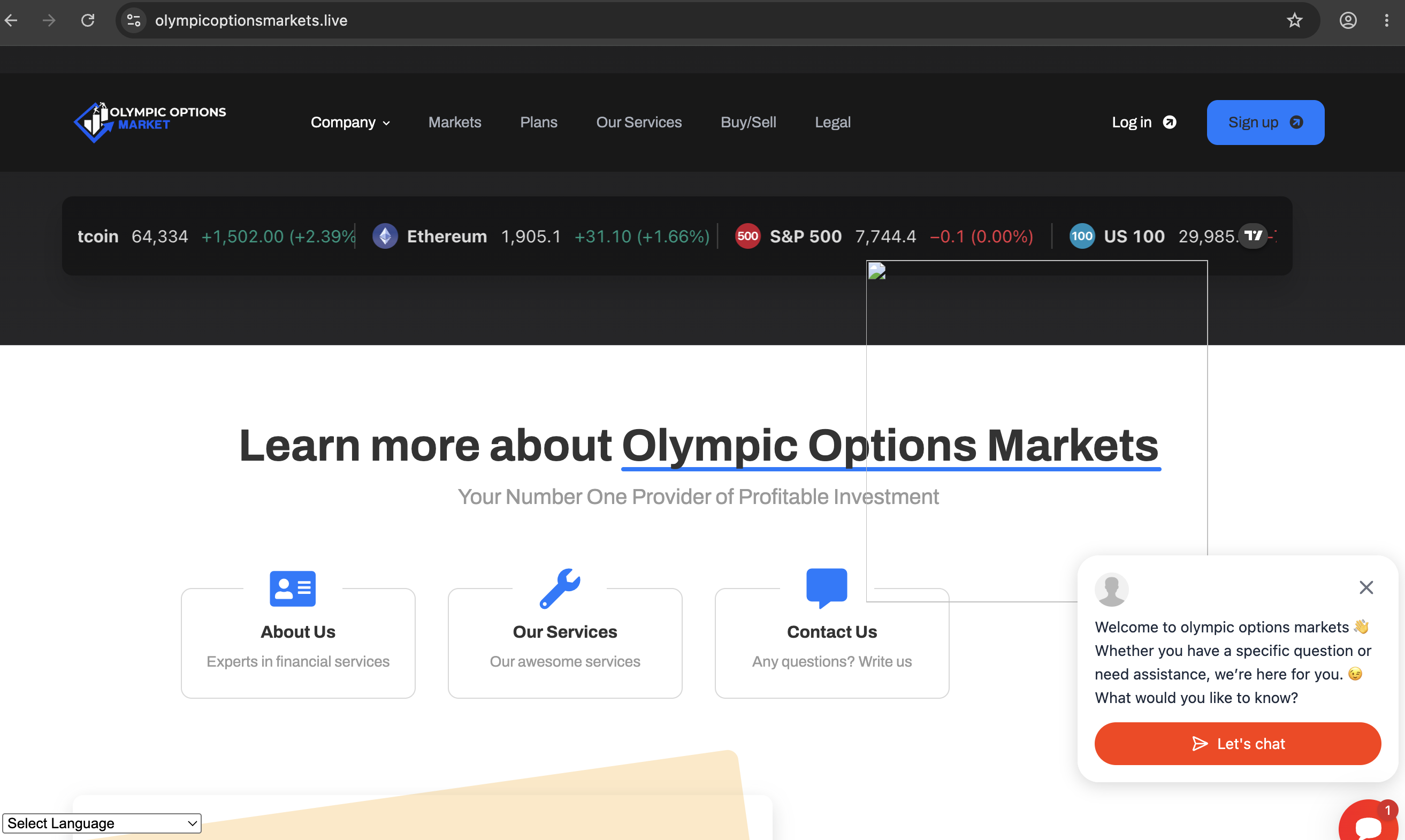Open the Select Language dropdown
Viewport: 1405px width, 840px height.
[102, 822]
